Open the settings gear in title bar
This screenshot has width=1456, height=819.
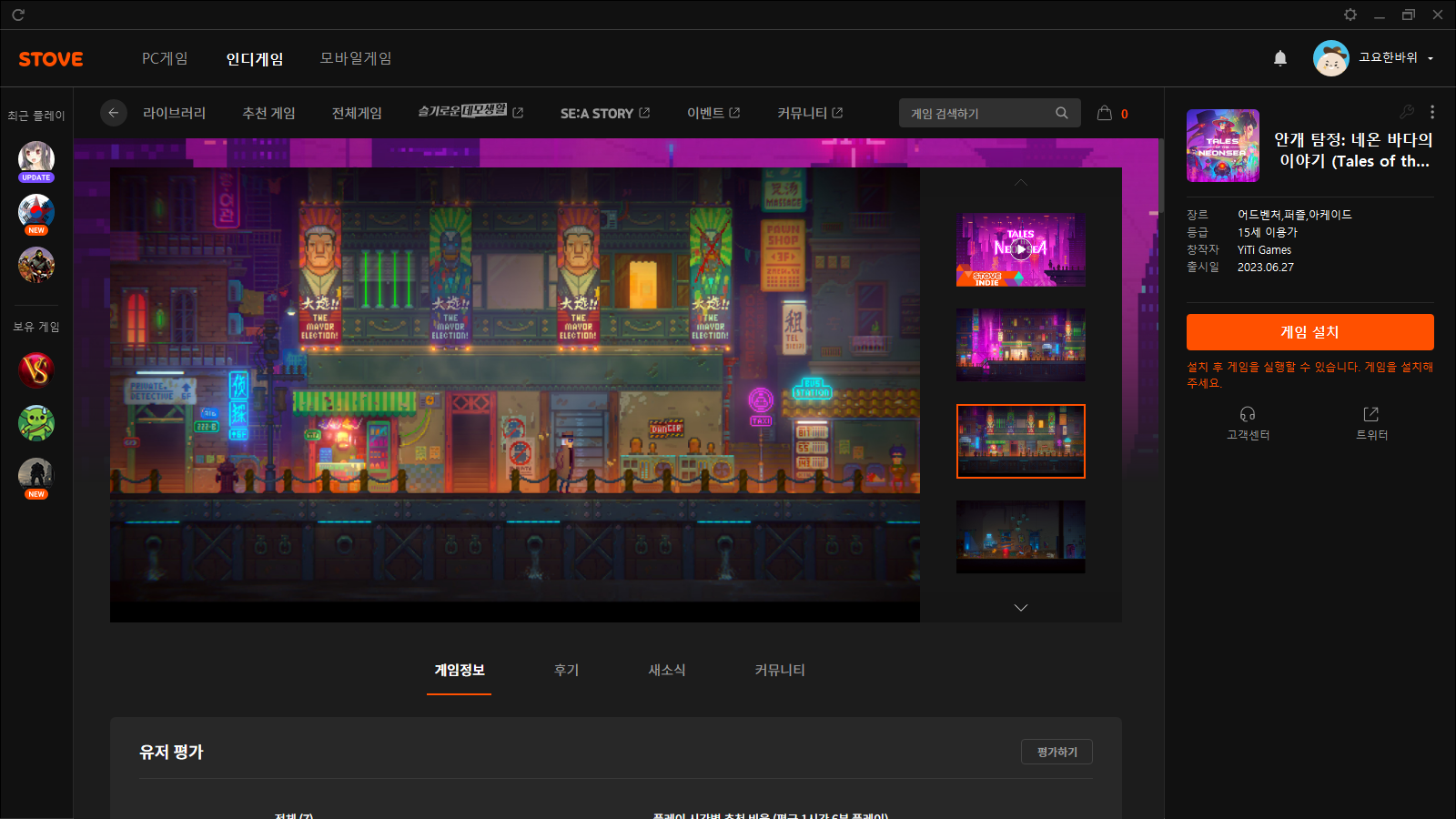1350,15
